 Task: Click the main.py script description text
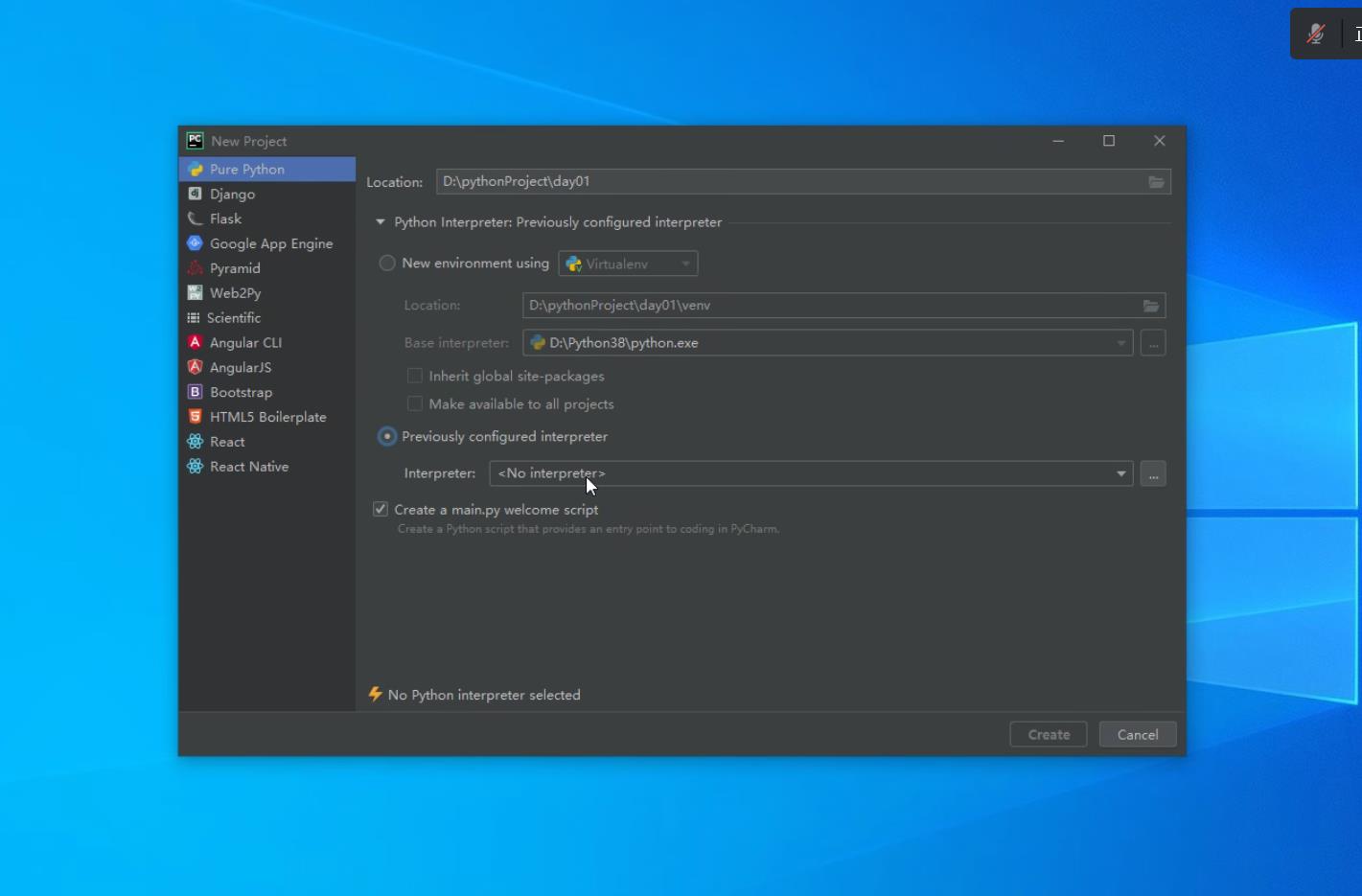pos(589,529)
